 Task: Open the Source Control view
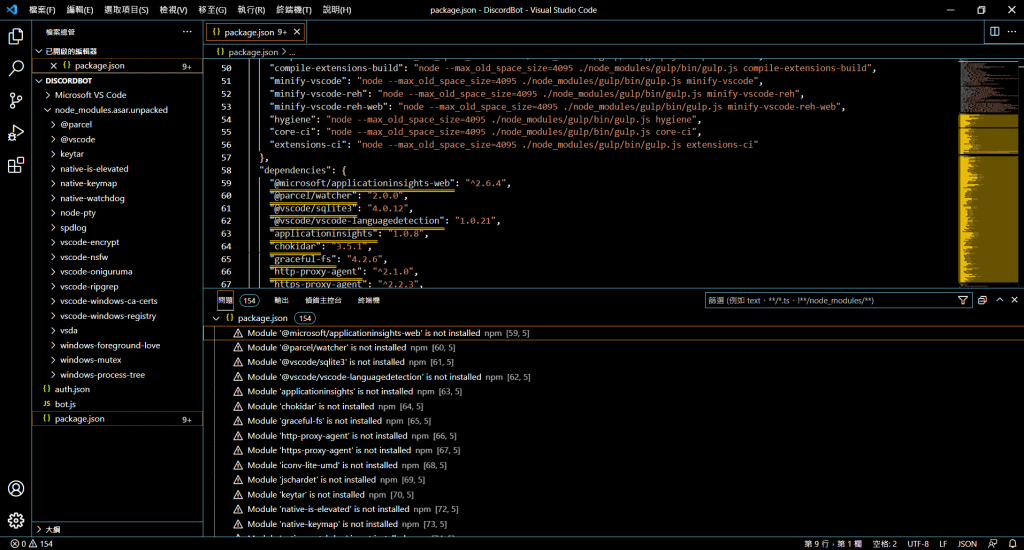16,100
